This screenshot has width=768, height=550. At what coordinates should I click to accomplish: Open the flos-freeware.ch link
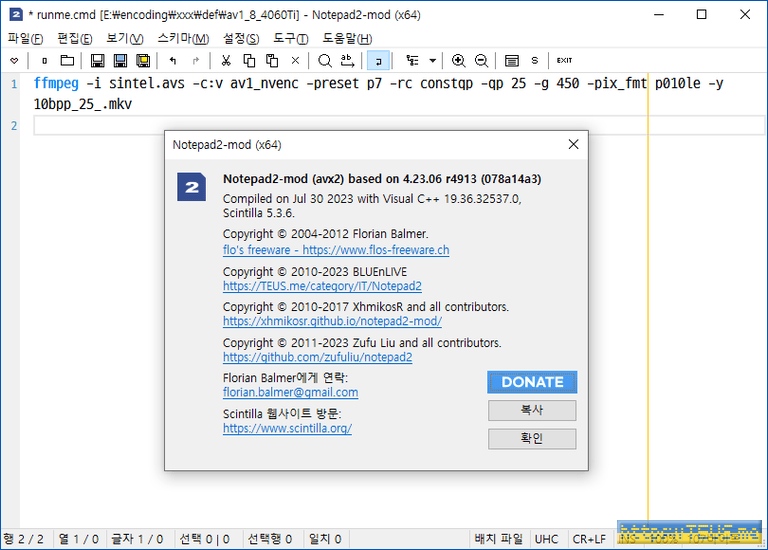pos(336,250)
